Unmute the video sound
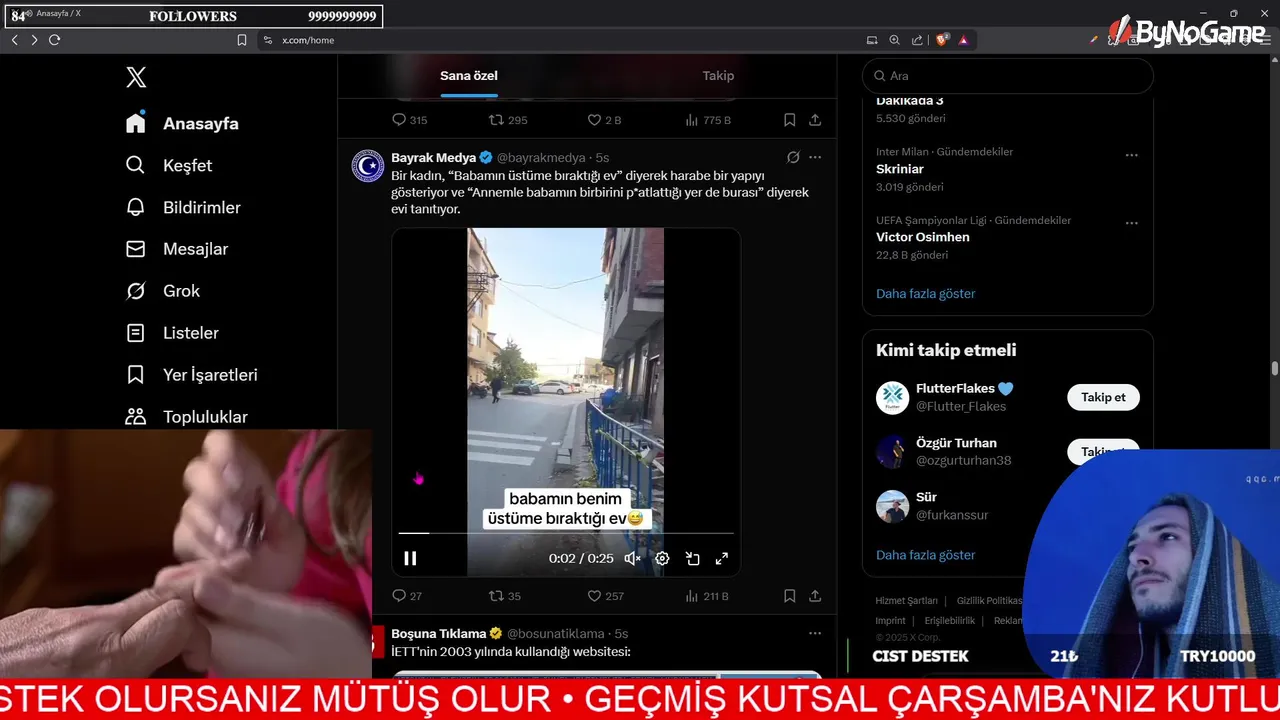The image size is (1280, 720). pos(632,559)
